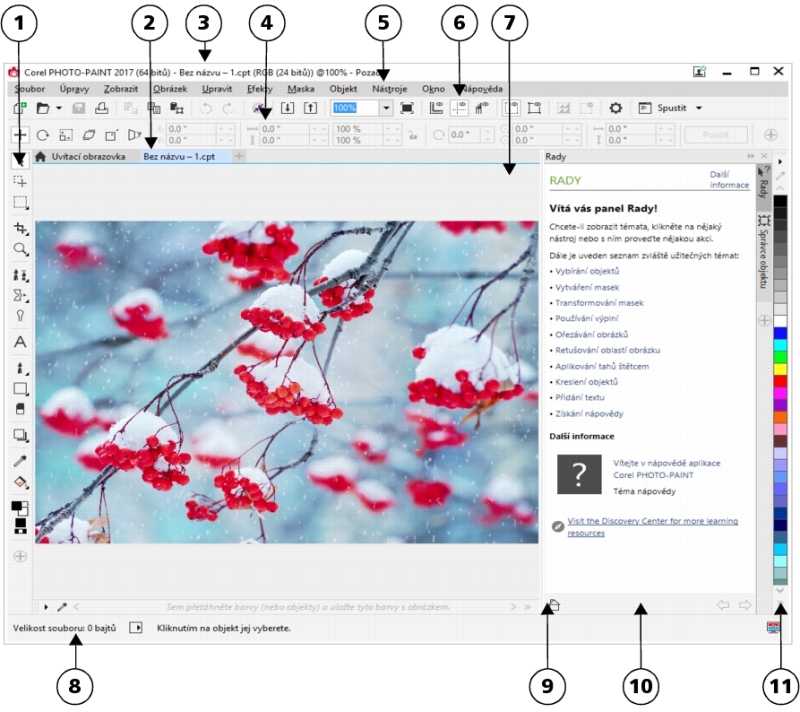Pick the red swatch in the color palette
The width and height of the screenshot is (800, 712).
[780, 381]
